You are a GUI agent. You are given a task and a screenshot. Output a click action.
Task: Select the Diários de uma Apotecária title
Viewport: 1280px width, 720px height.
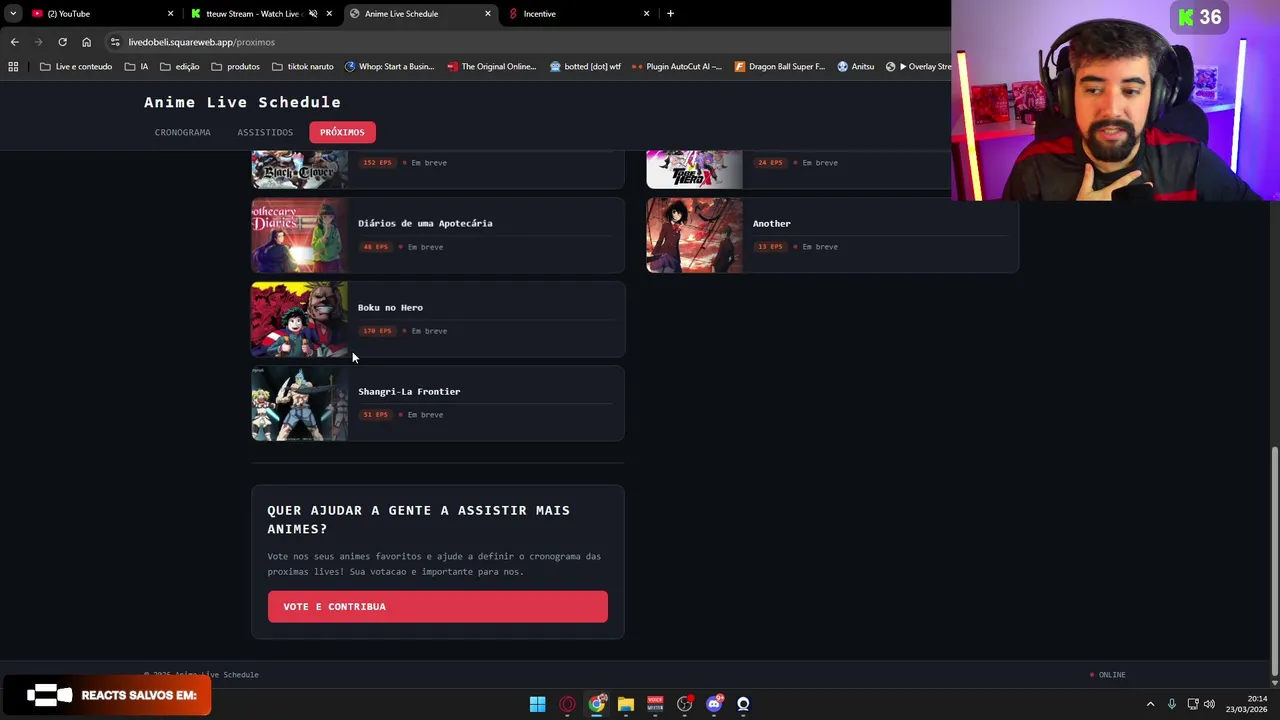point(425,223)
